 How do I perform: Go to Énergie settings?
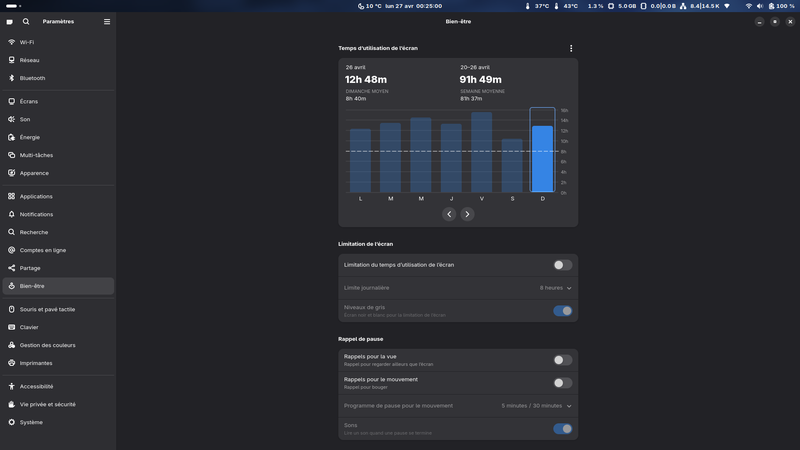pyautogui.click(x=58, y=137)
